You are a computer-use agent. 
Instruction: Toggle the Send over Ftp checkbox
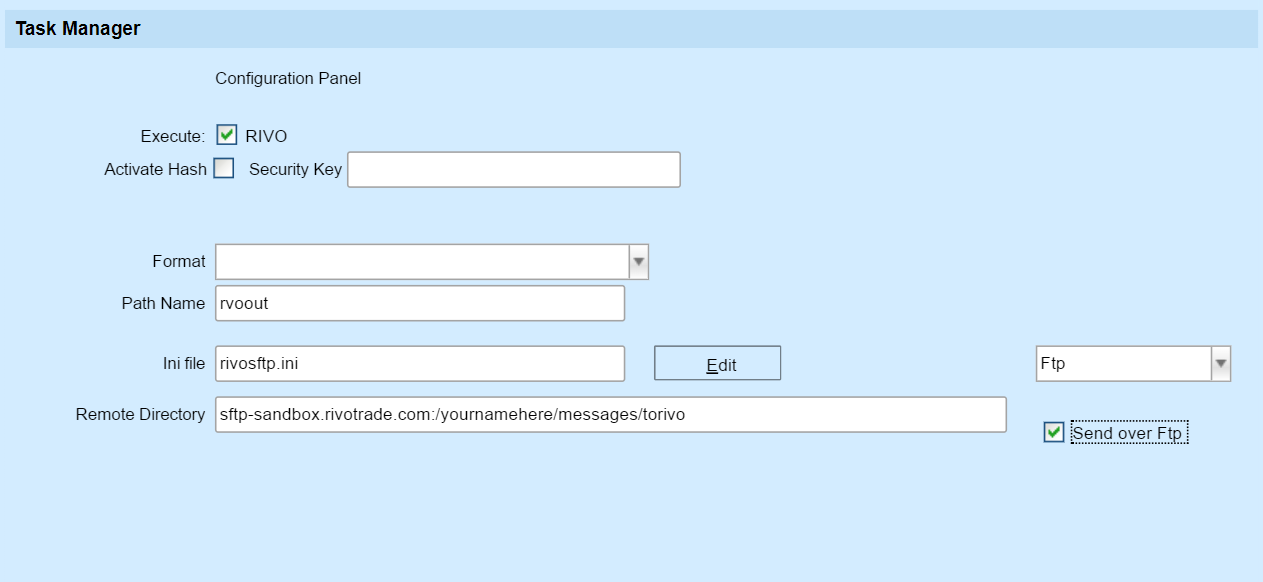pyautogui.click(x=1053, y=432)
